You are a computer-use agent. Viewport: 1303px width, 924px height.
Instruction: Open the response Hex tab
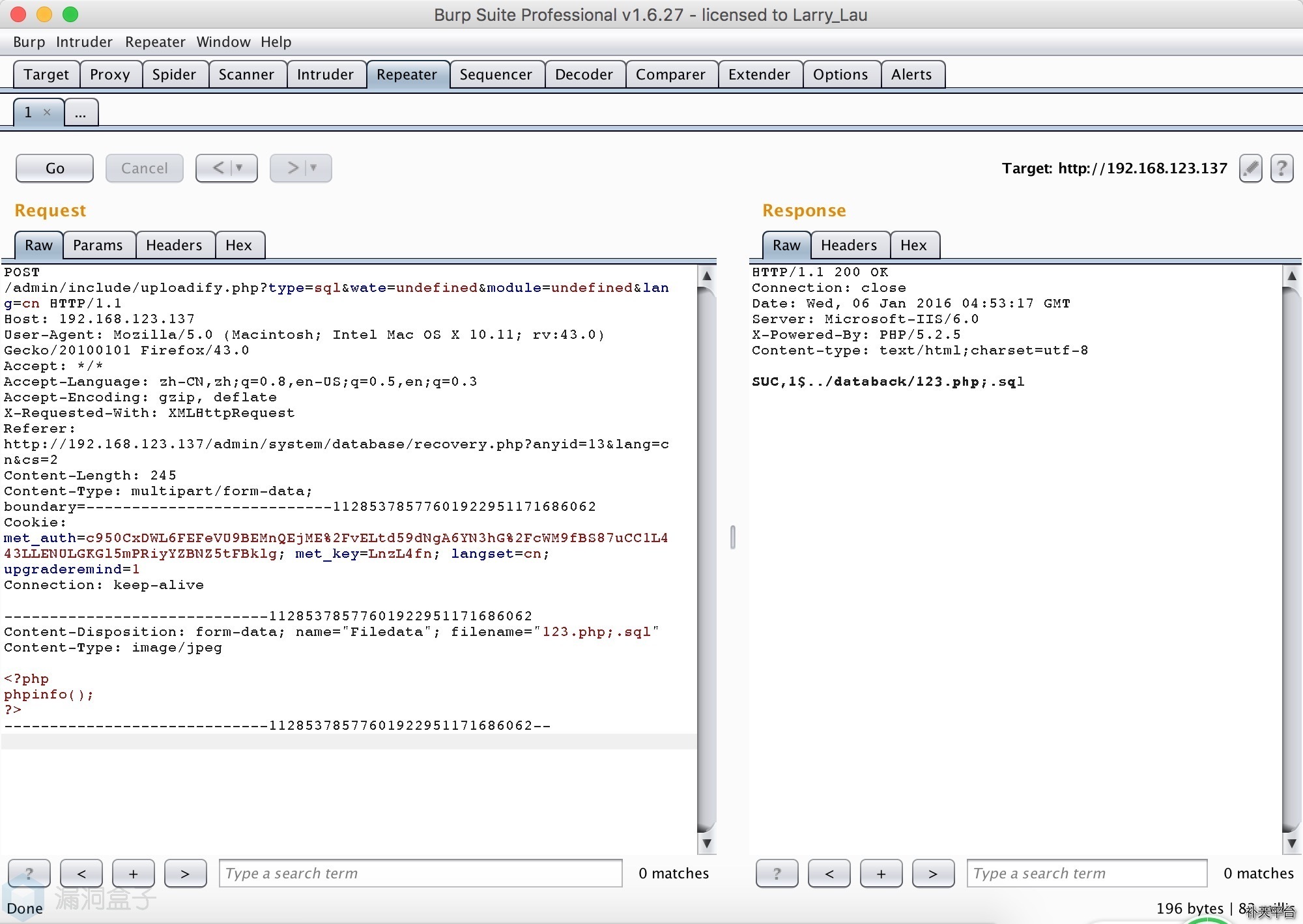[914, 245]
